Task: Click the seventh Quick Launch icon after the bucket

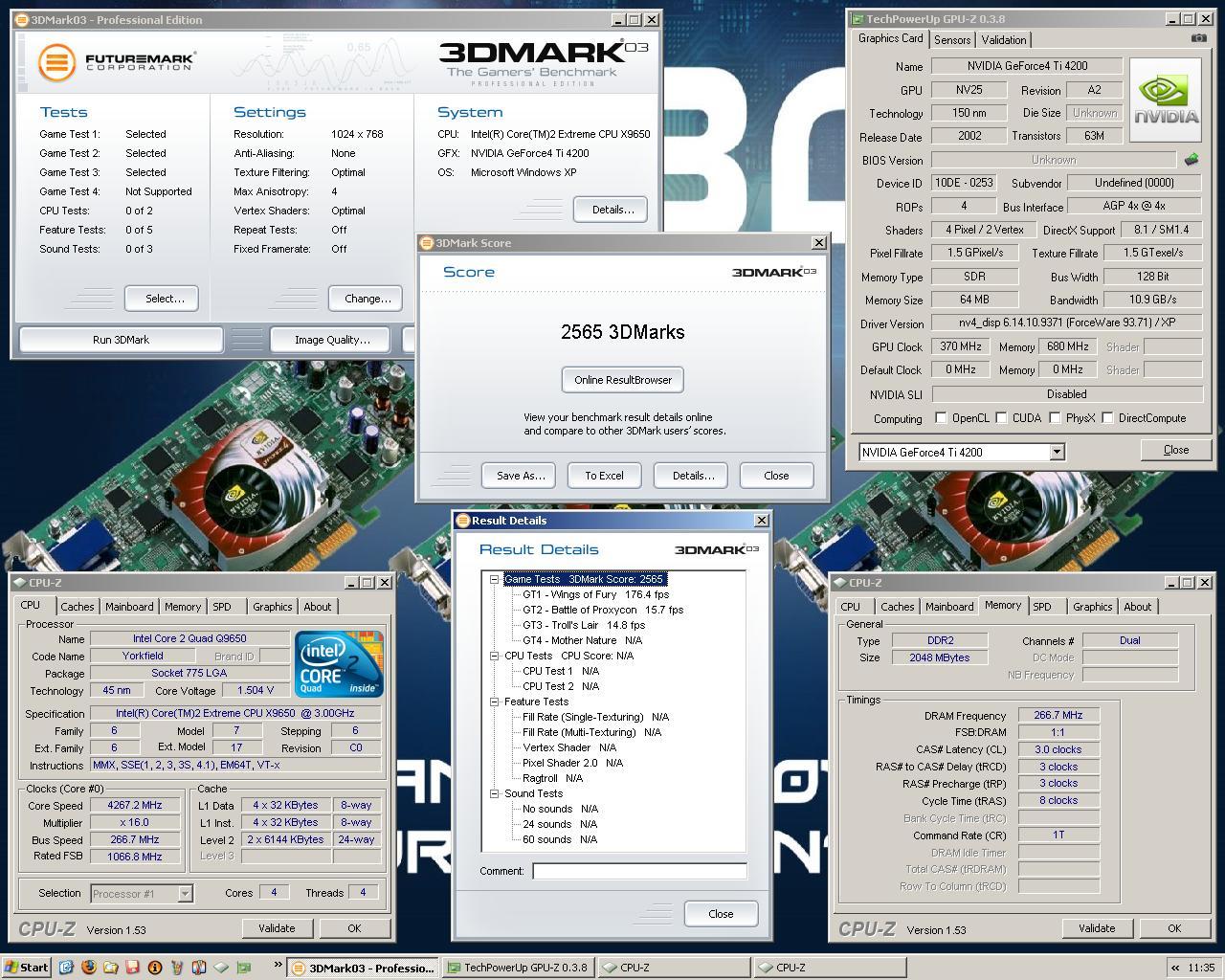Action: coord(199,968)
